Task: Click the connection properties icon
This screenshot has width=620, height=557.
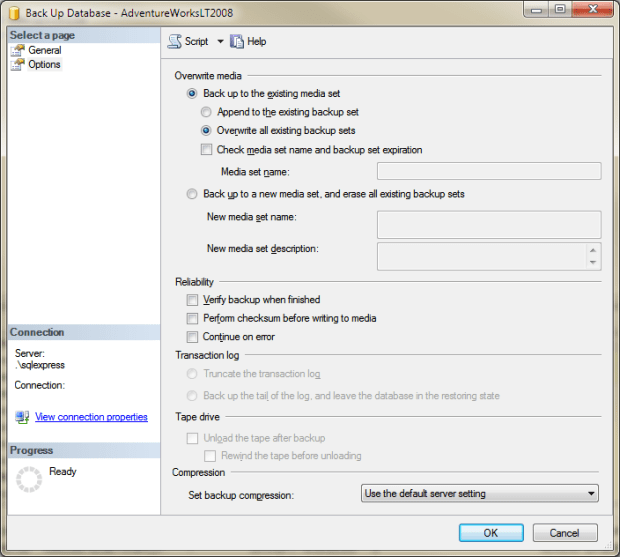Action: point(22,417)
